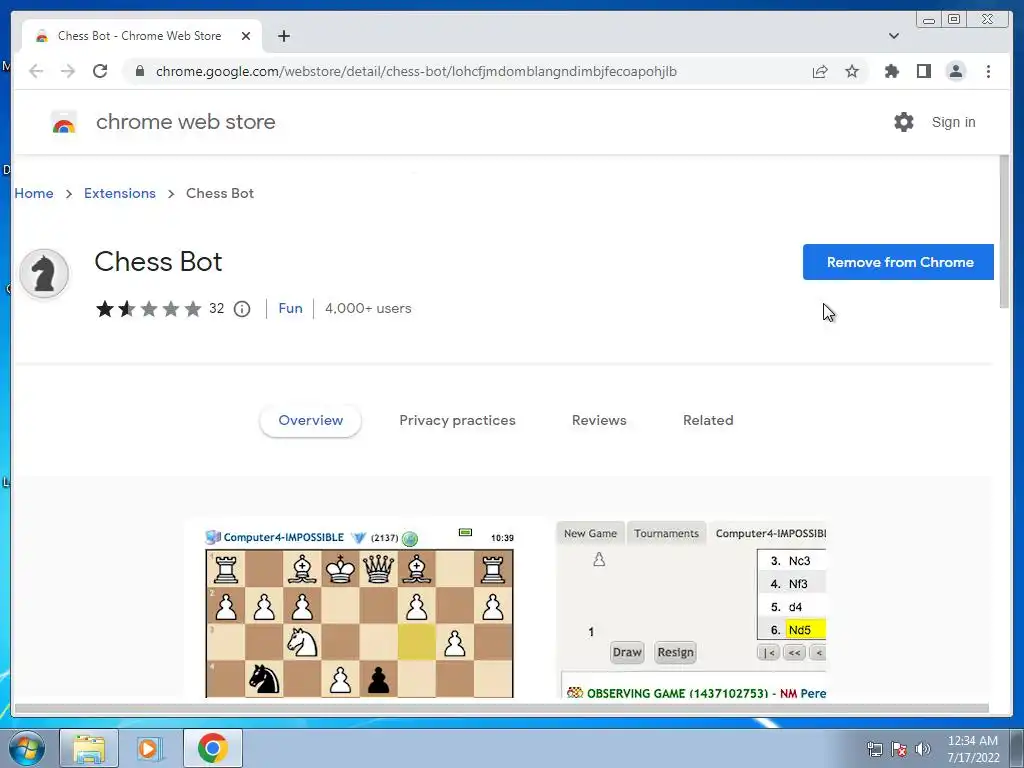
Task: Close the Chess Bot tab
Action: (x=246, y=36)
